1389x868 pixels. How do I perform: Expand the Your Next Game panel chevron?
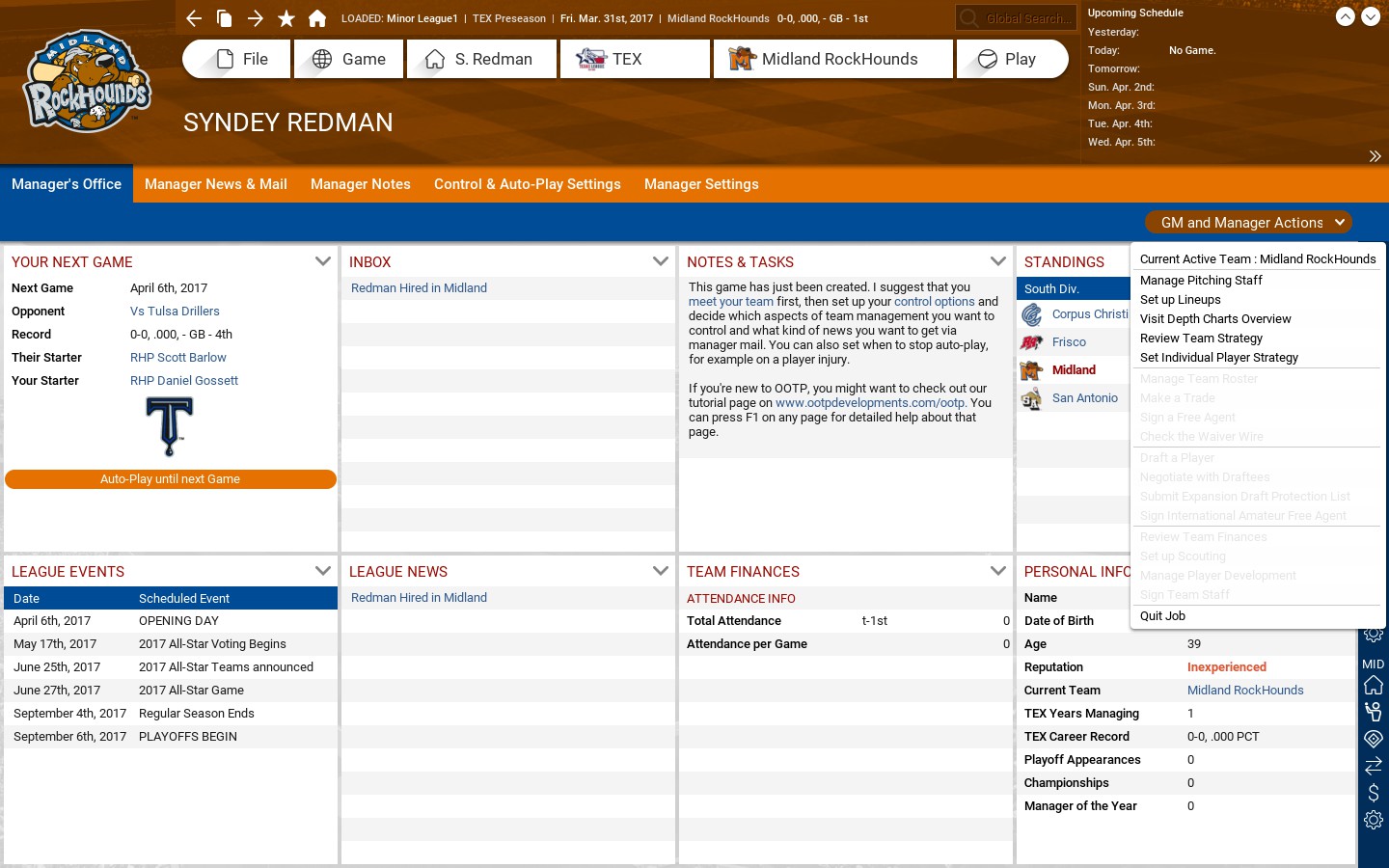click(x=323, y=261)
